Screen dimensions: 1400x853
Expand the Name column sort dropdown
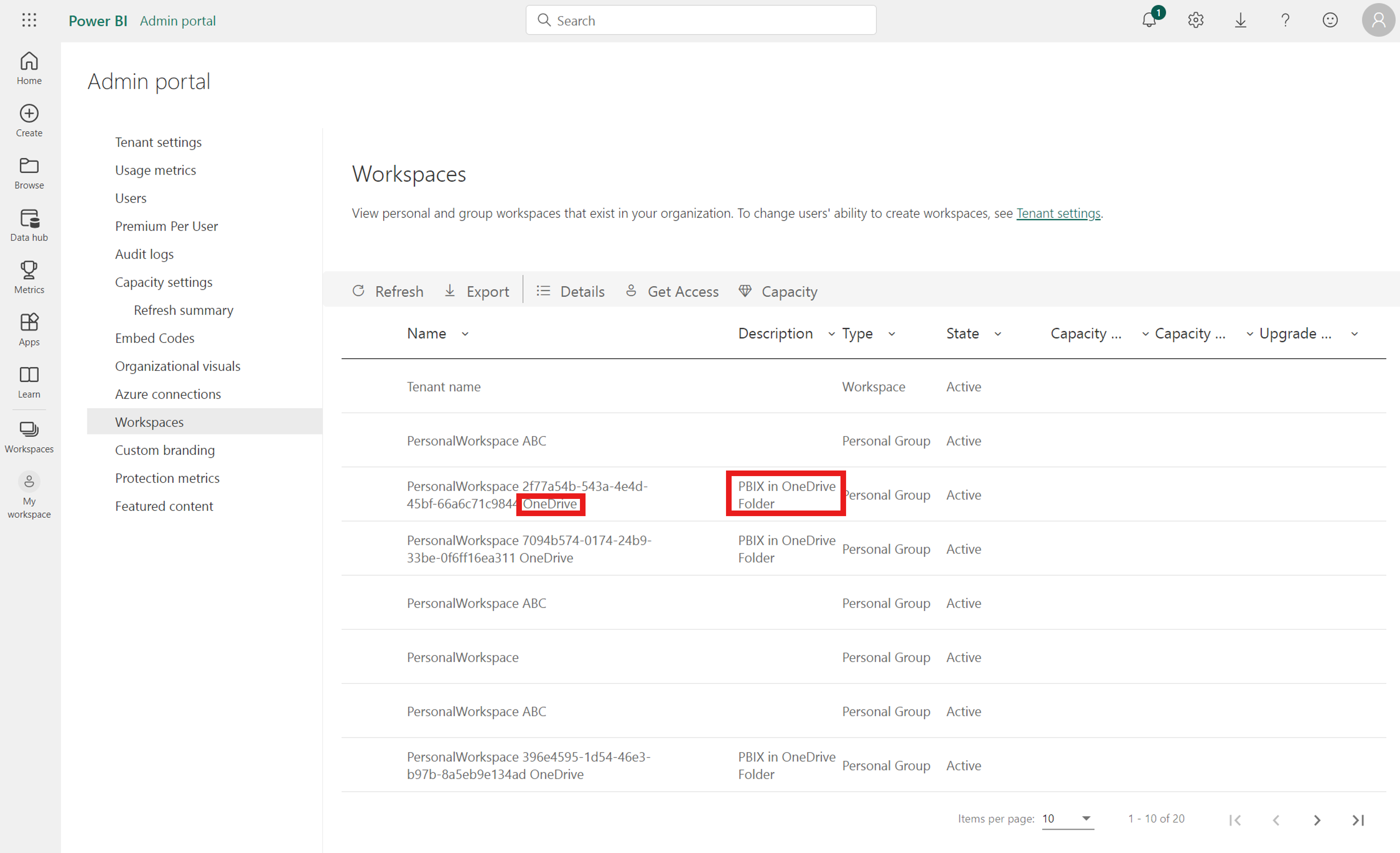465,334
